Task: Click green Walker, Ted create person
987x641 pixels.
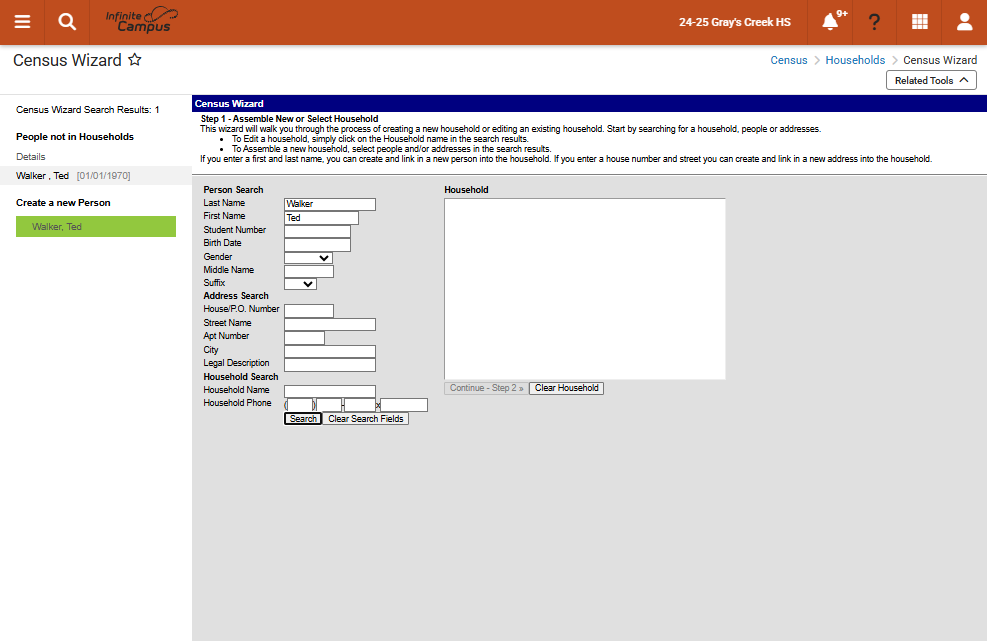Action: [x=96, y=227]
